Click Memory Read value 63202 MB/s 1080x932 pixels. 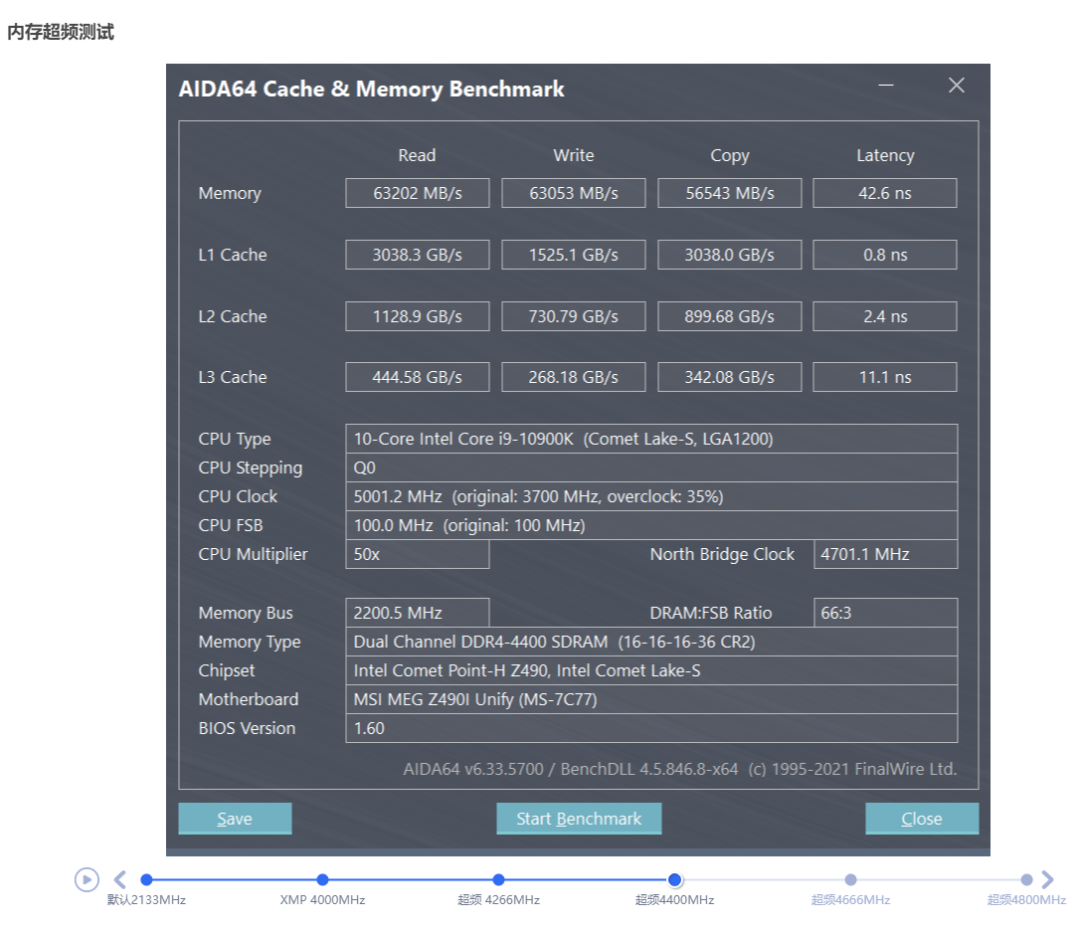(417, 193)
